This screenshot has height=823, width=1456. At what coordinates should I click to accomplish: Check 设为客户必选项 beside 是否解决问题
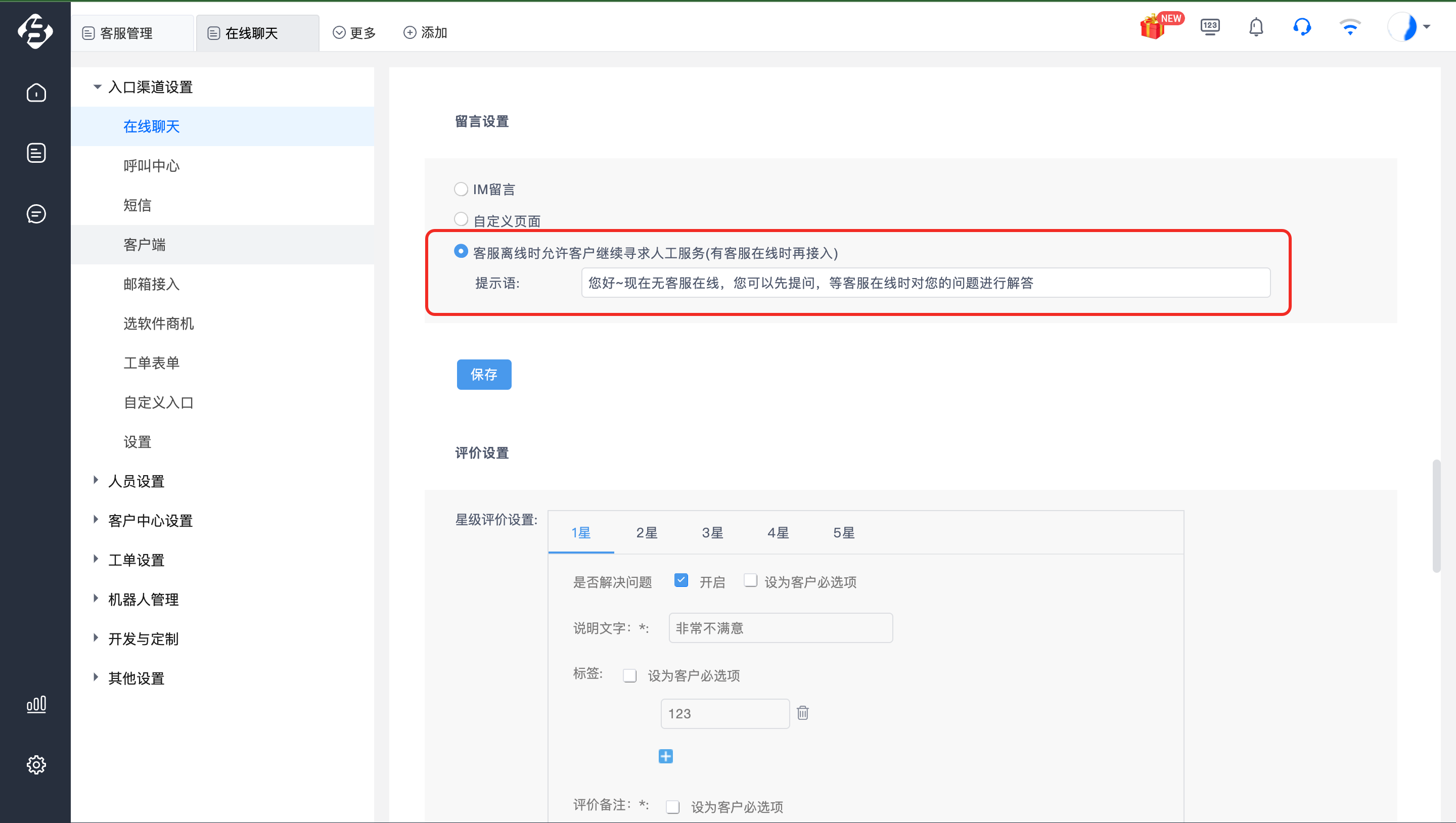(x=751, y=580)
